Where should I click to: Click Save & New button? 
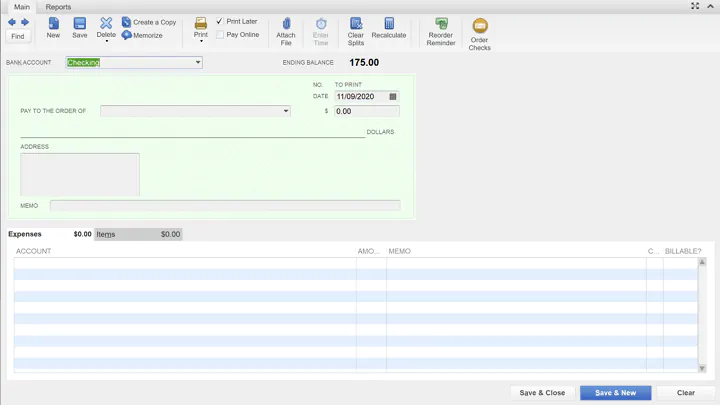615,393
